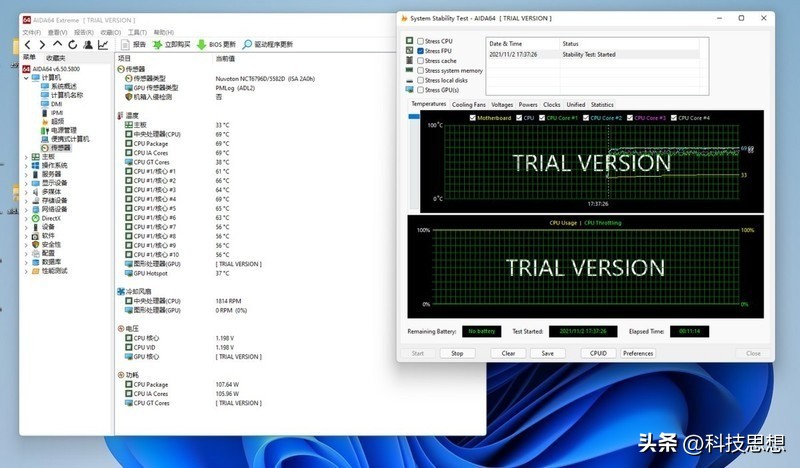This screenshot has width=800, height=468.
Task: Click the BIOS 更新 toolbar icon
Action: point(202,45)
